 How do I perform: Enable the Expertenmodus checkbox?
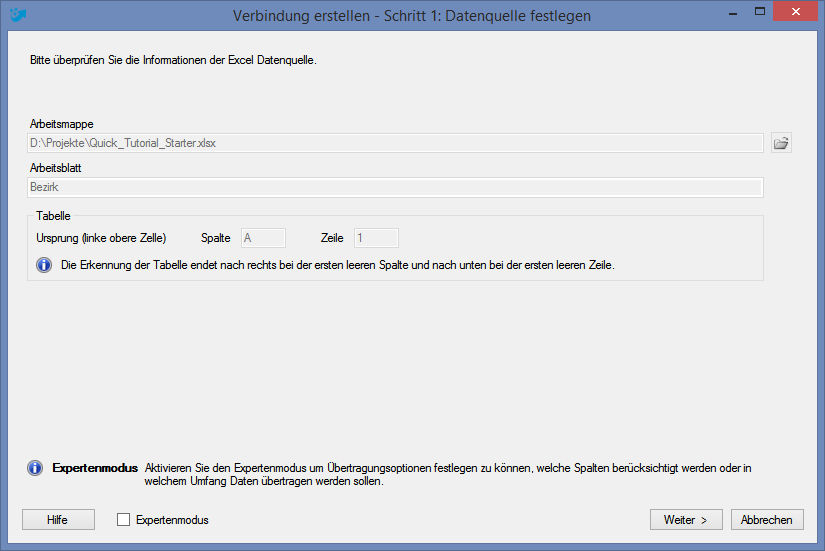(x=124, y=520)
